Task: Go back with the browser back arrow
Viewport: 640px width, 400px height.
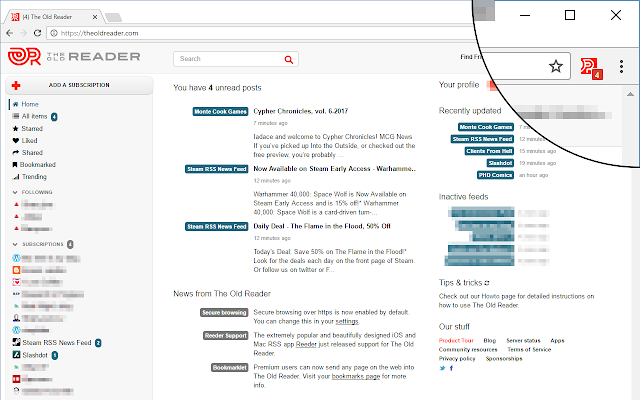Action: (10, 33)
